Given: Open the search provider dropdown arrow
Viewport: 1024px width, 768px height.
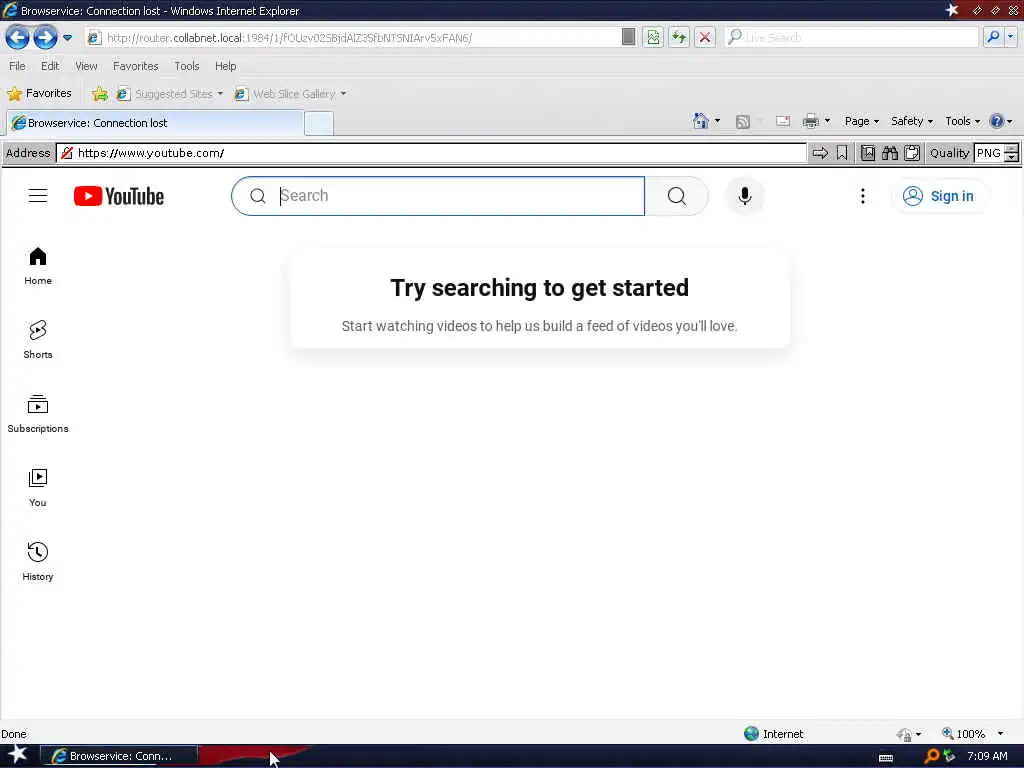Looking at the screenshot, I should (x=1011, y=37).
